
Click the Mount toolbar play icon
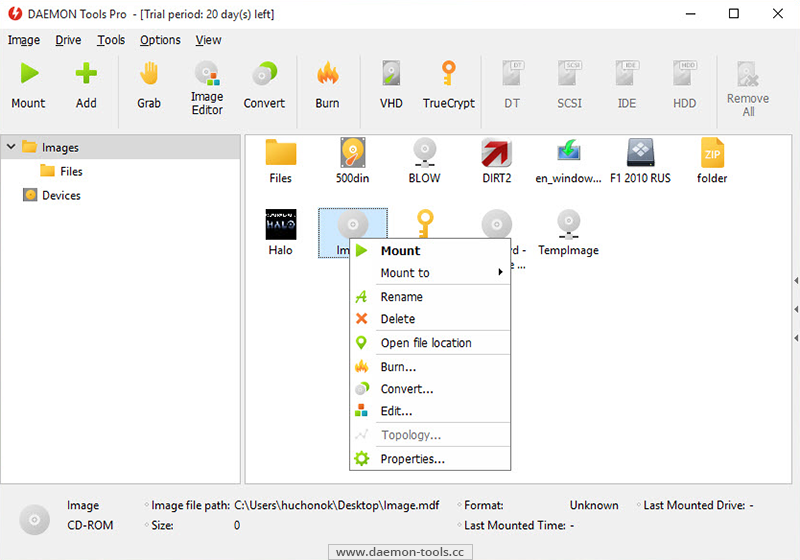click(29, 73)
